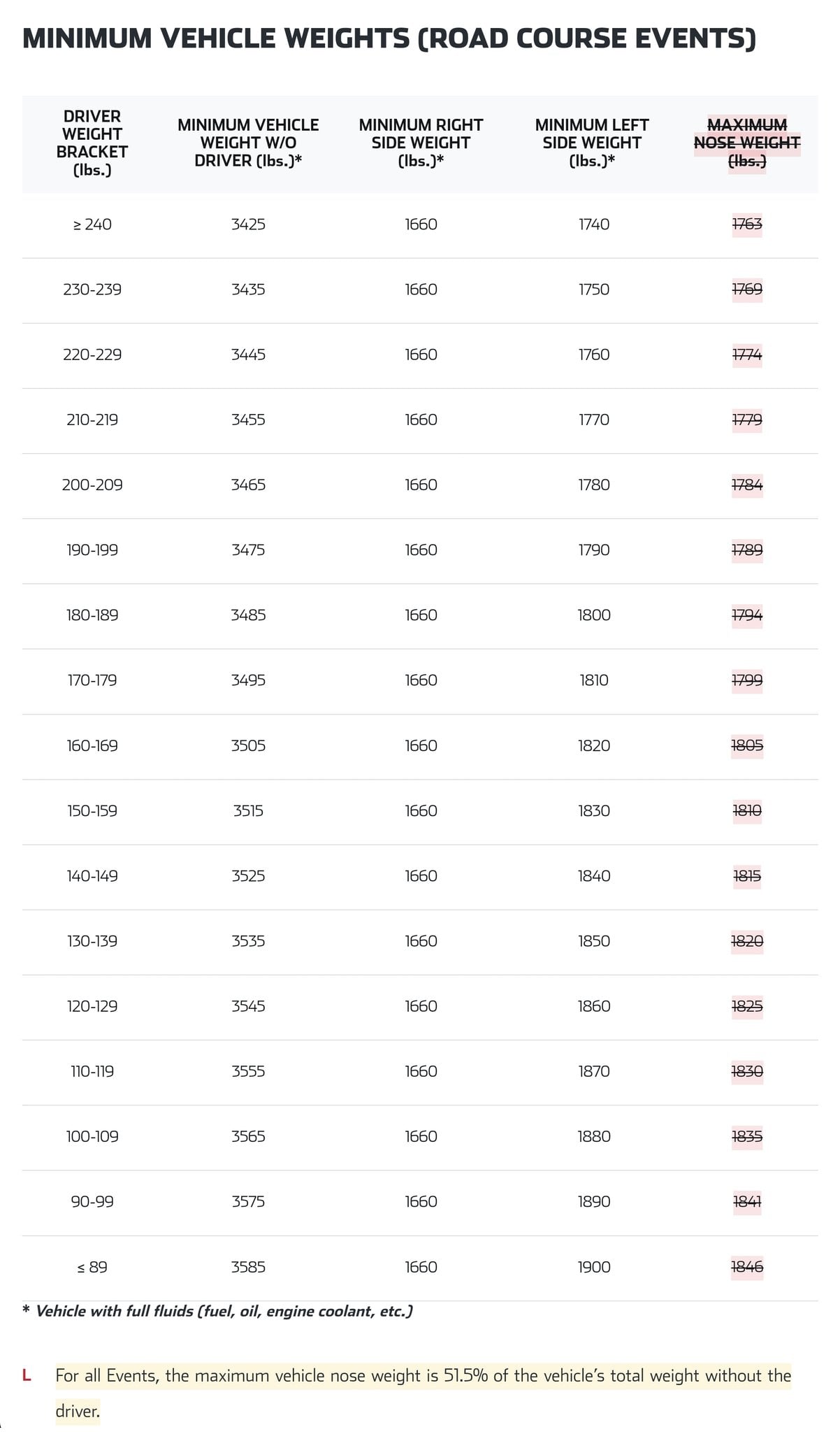Click the ≤ 89 bracket cell
840x1432 pixels.
(92, 1267)
